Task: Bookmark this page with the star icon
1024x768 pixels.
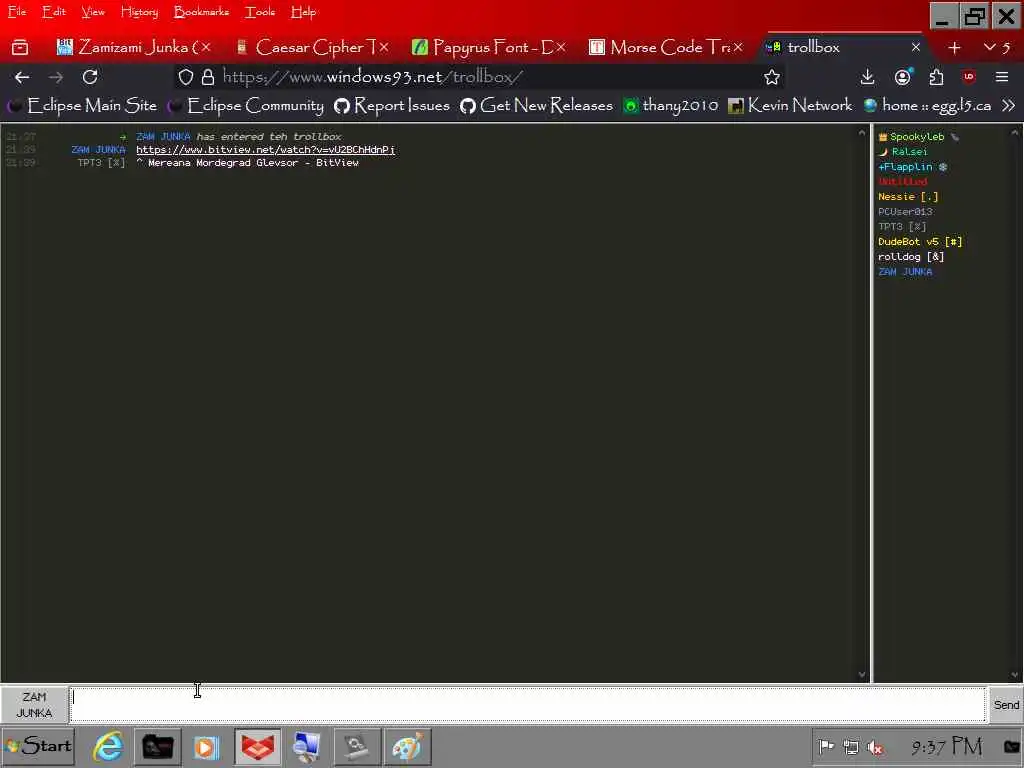Action: tap(772, 77)
